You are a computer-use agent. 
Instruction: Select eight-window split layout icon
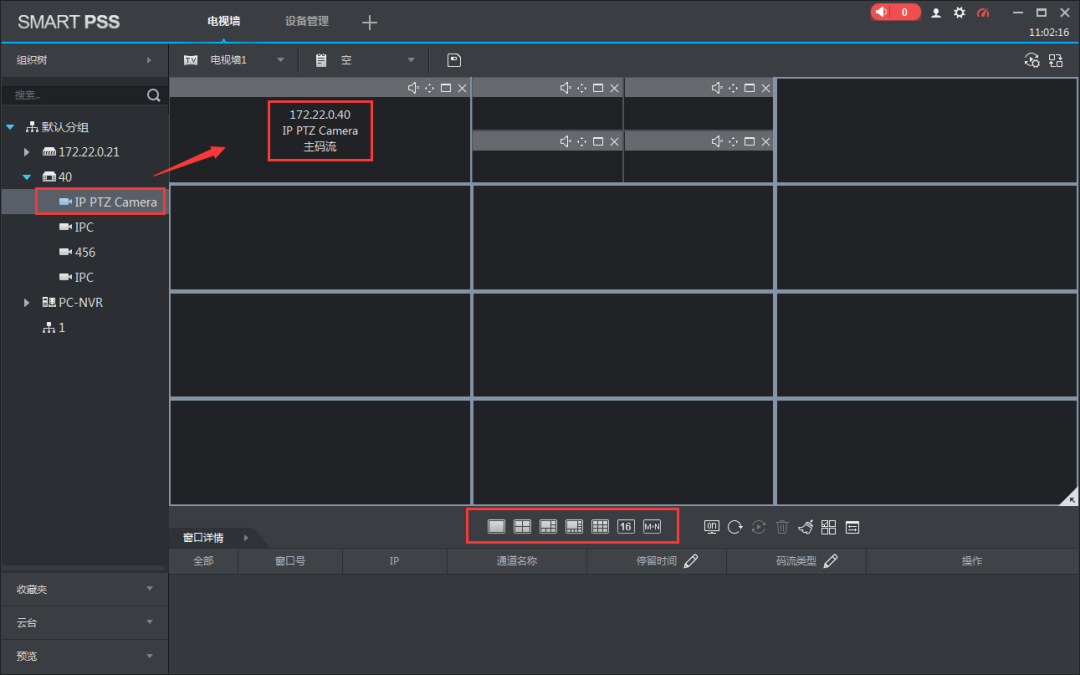pos(574,527)
